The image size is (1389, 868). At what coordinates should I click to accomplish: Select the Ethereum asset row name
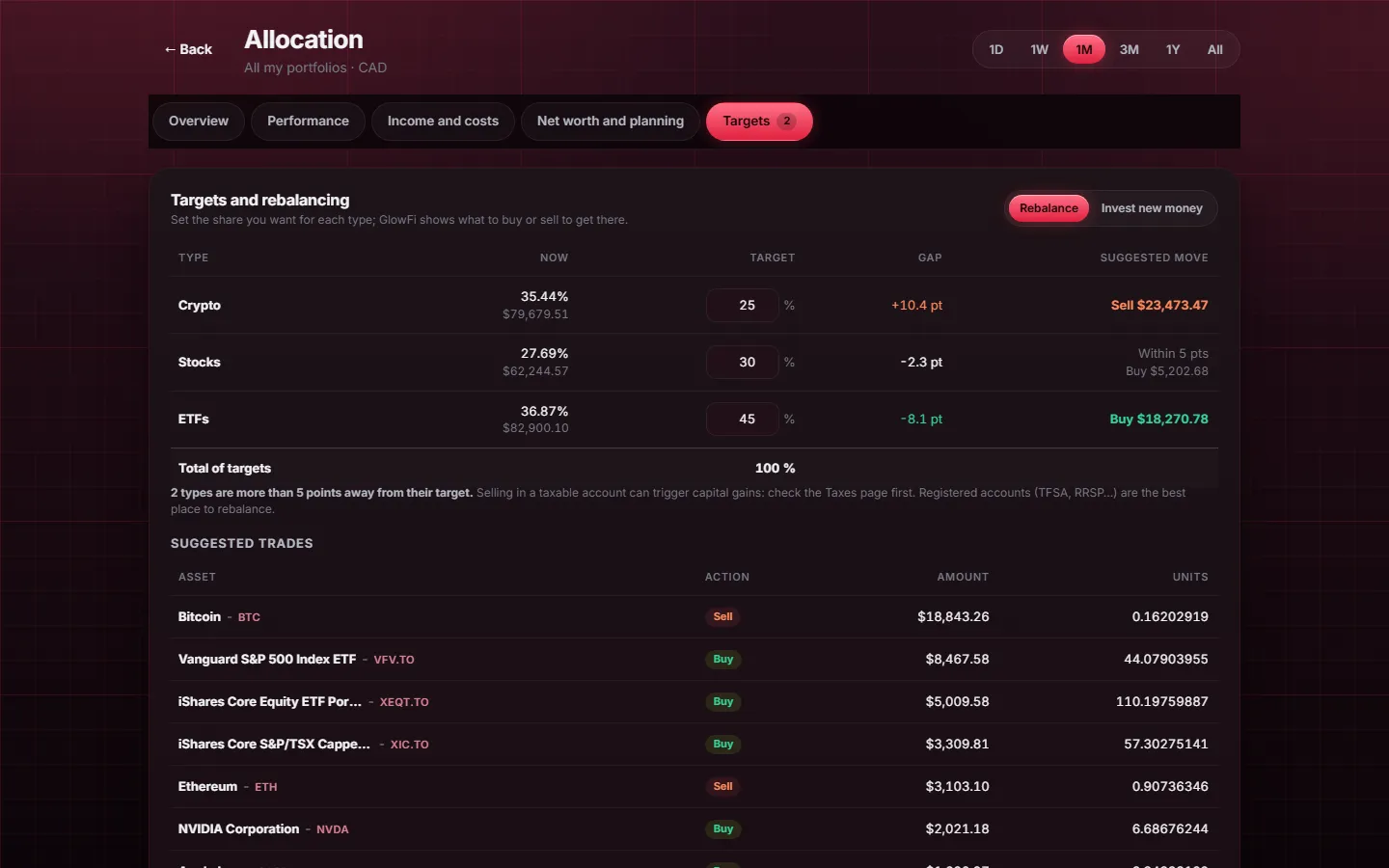(x=207, y=786)
